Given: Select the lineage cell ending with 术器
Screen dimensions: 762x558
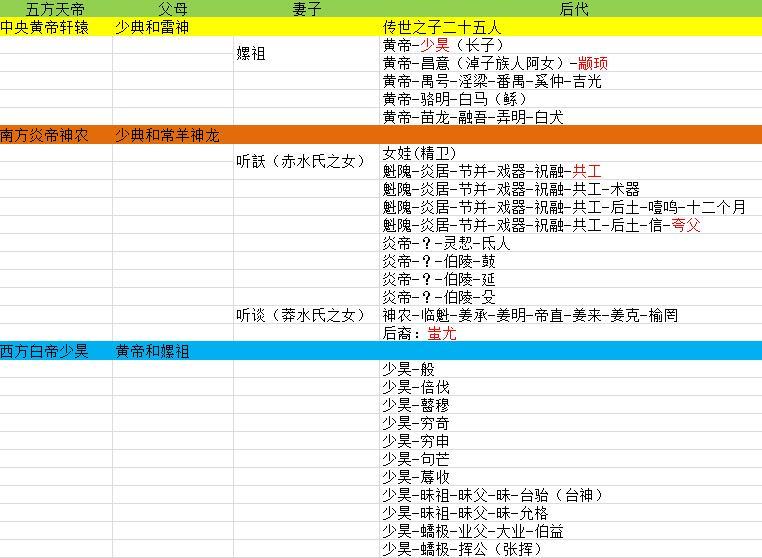Looking at the screenshot, I should 571,189.
